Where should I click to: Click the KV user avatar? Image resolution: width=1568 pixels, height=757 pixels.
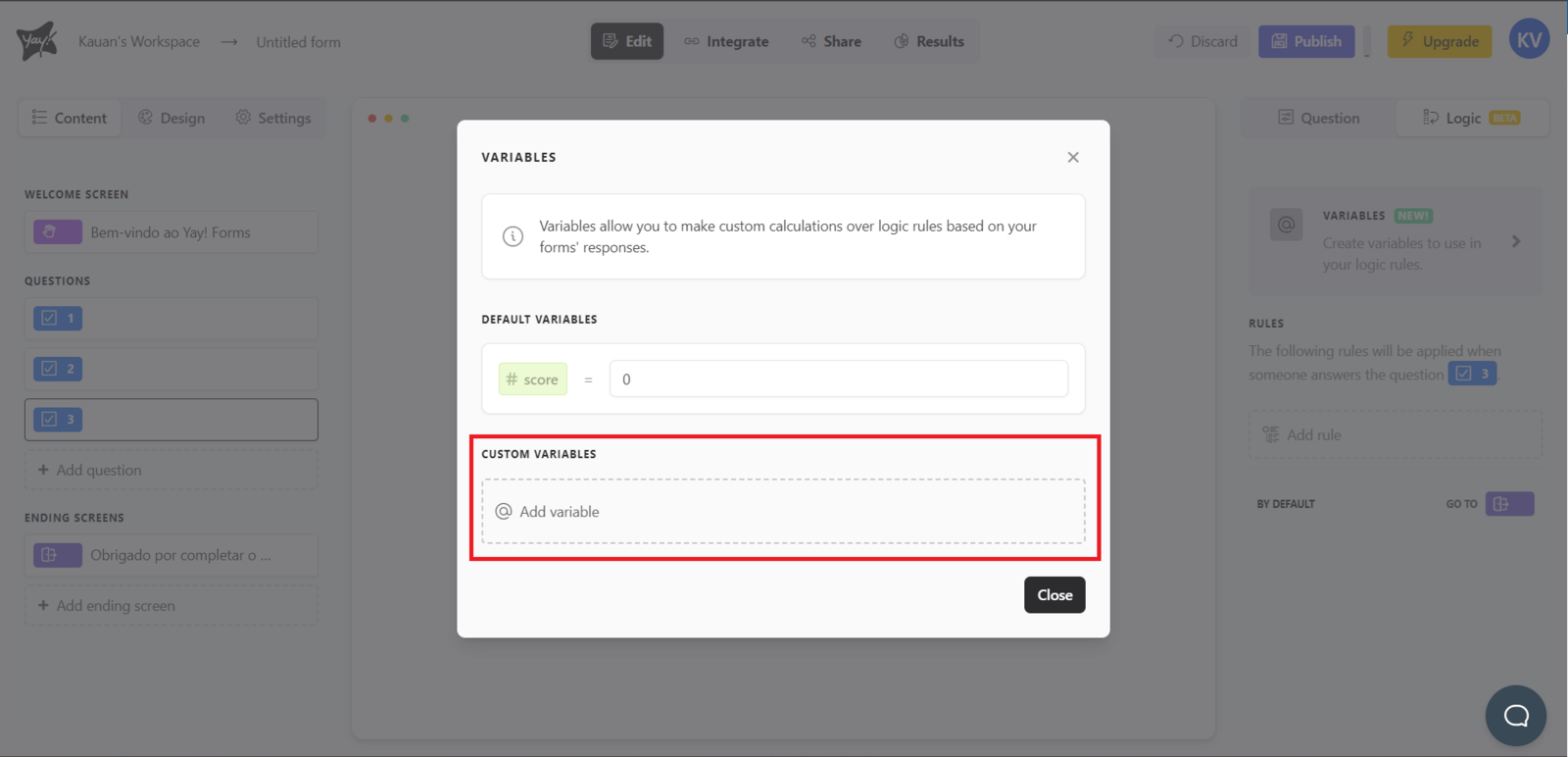click(x=1529, y=40)
